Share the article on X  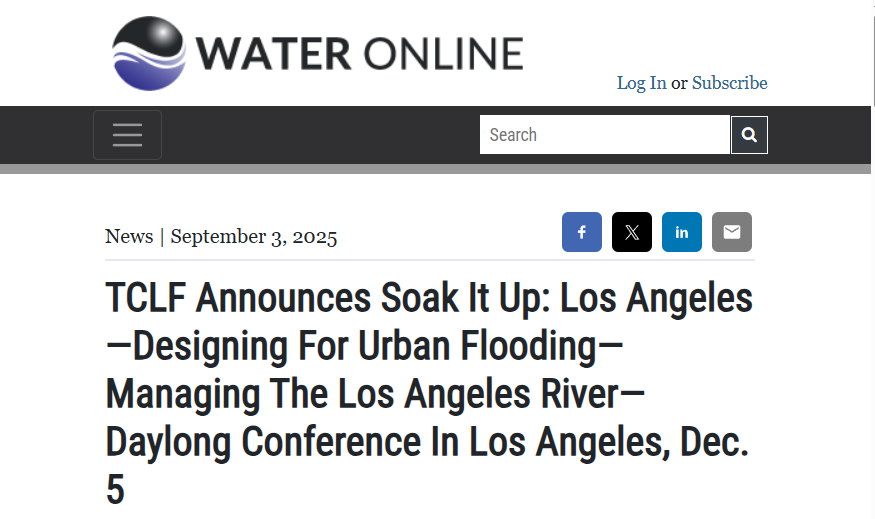(632, 232)
